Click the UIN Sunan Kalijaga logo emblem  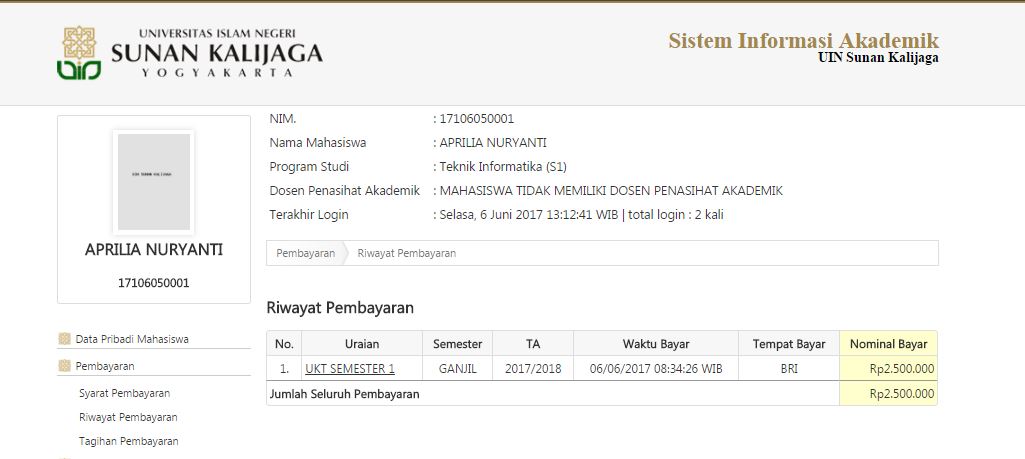79,53
